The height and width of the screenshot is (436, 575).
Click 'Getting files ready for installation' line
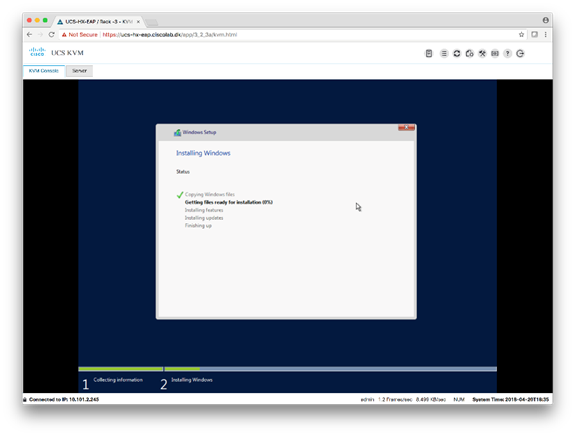[229, 202]
